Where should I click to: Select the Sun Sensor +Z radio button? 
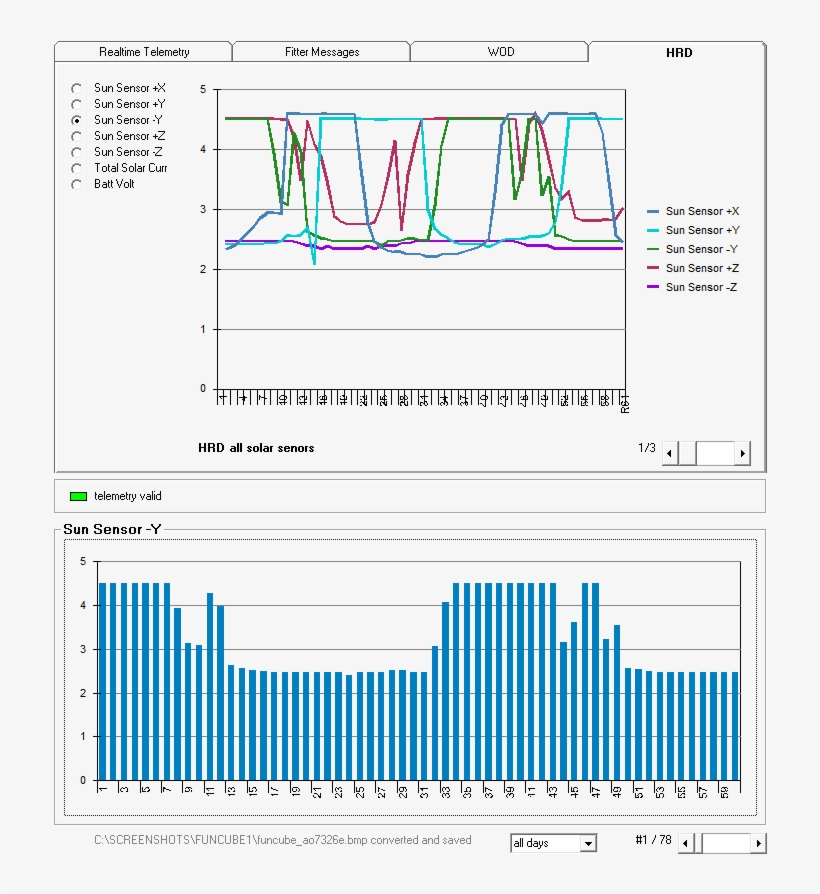[76, 136]
